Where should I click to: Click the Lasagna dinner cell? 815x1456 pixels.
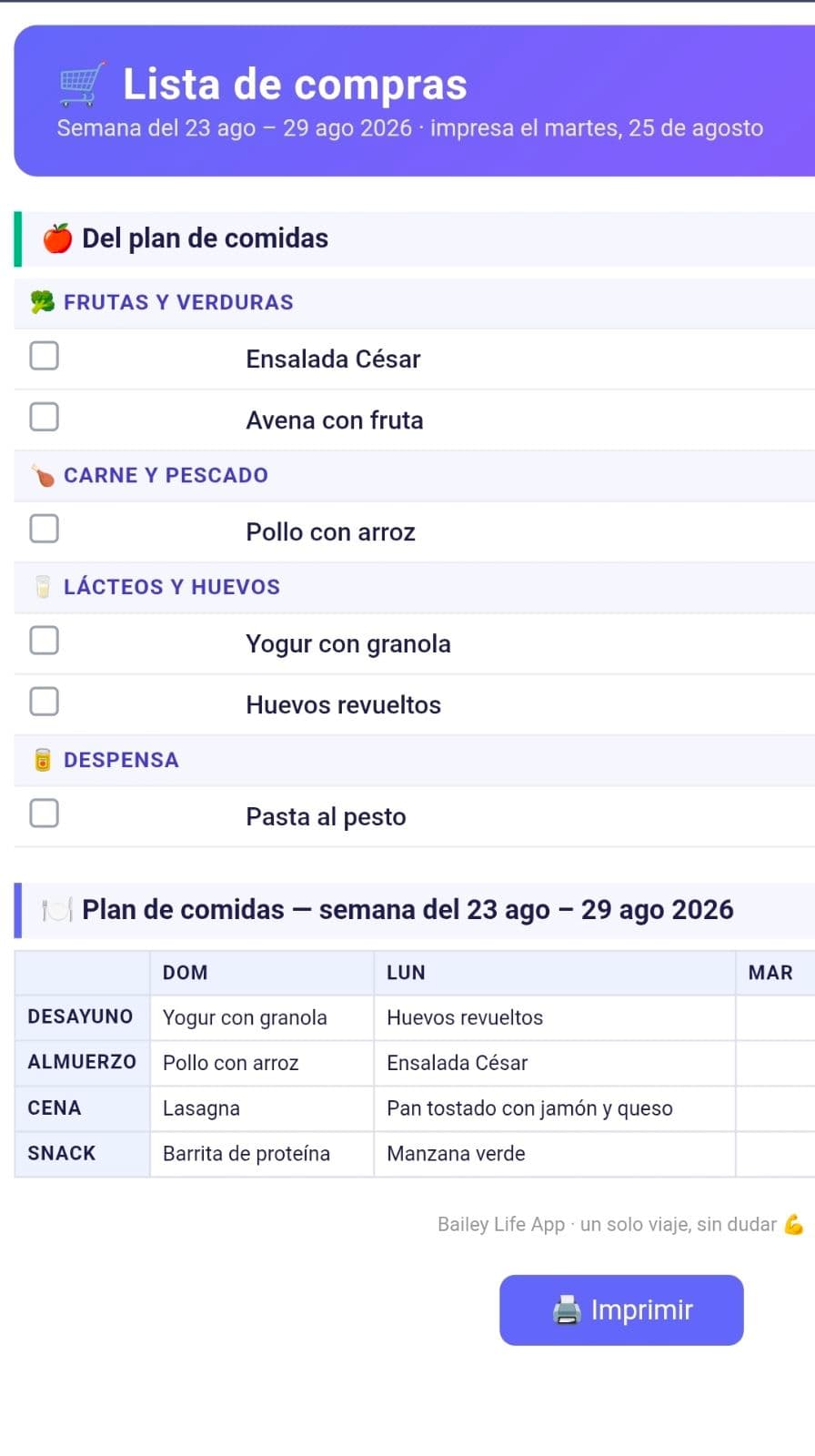click(262, 1108)
